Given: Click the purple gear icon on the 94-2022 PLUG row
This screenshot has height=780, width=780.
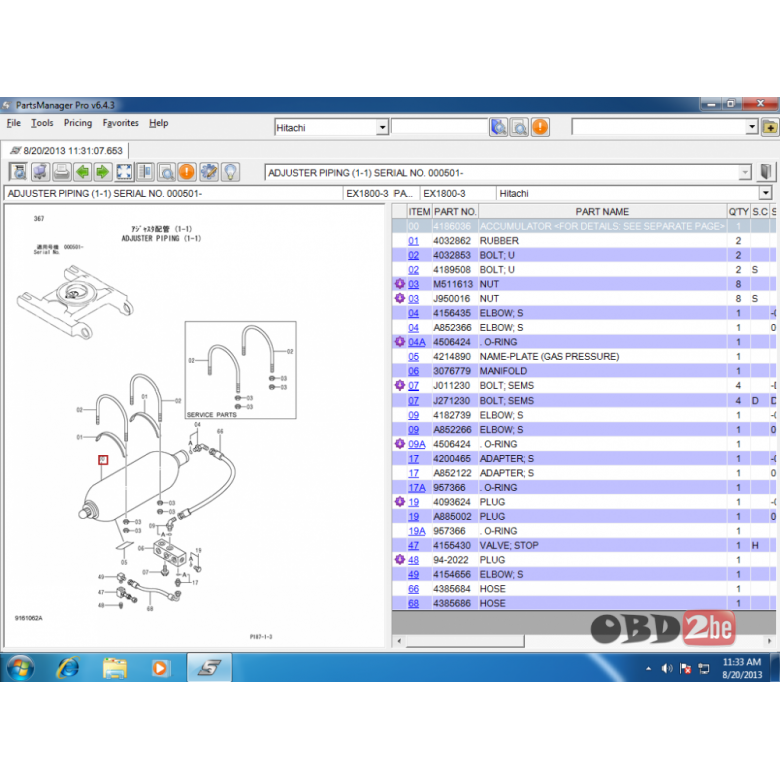Looking at the screenshot, I should [x=399, y=560].
